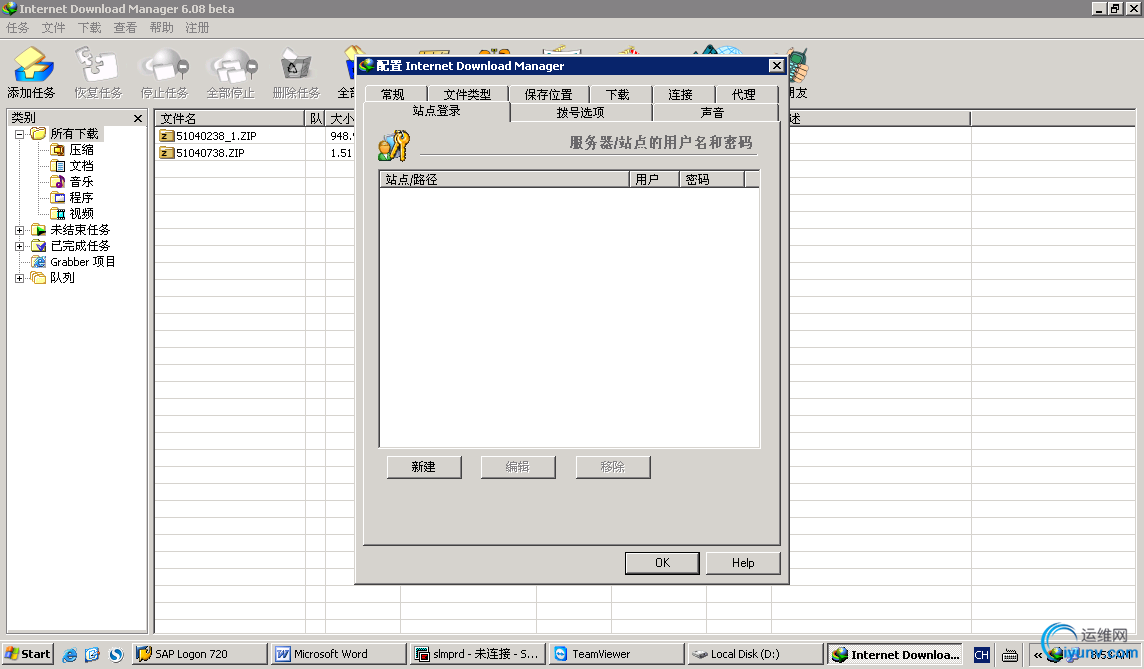Open the 注册 menu
Viewport: 1144px width, 669px height.
click(x=197, y=28)
